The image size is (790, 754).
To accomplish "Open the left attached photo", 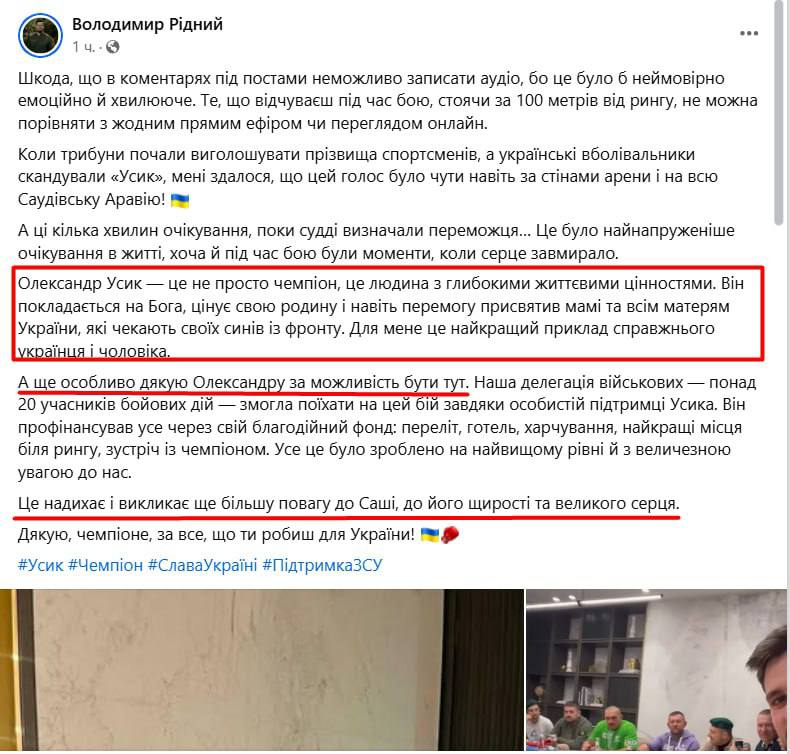I will coord(261,671).
